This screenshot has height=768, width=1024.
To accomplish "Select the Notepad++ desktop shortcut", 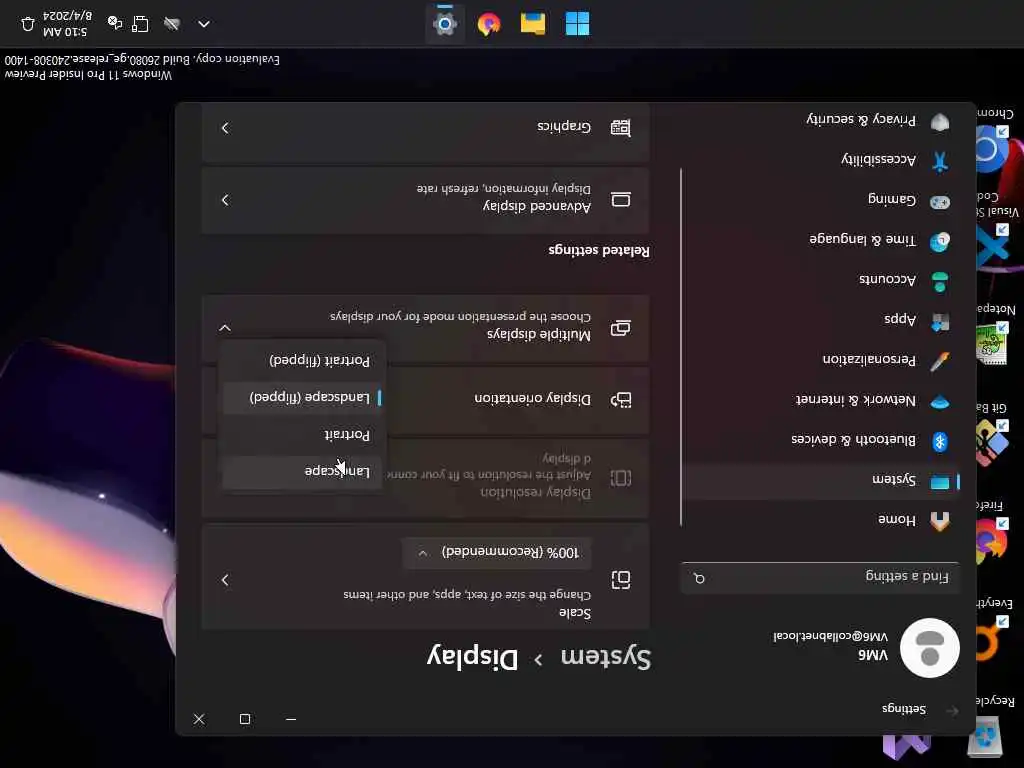I will point(997,336).
